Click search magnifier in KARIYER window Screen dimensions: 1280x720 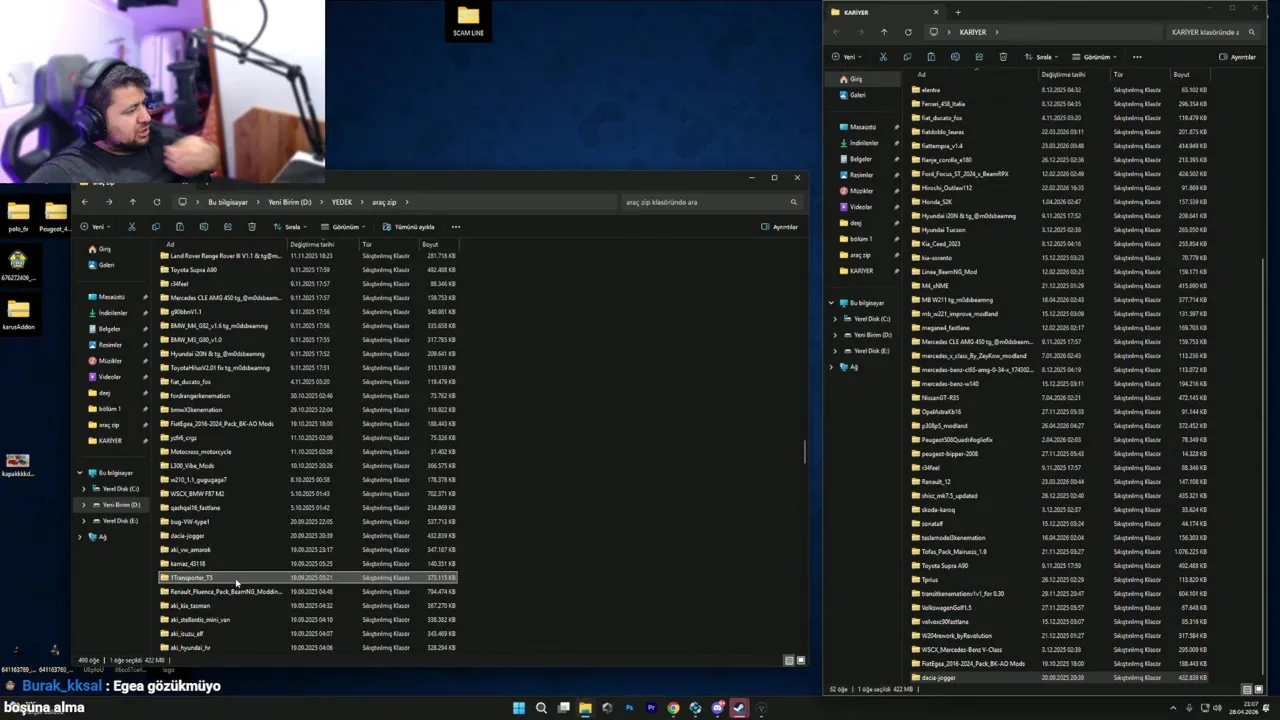(x=1251, y=32)
